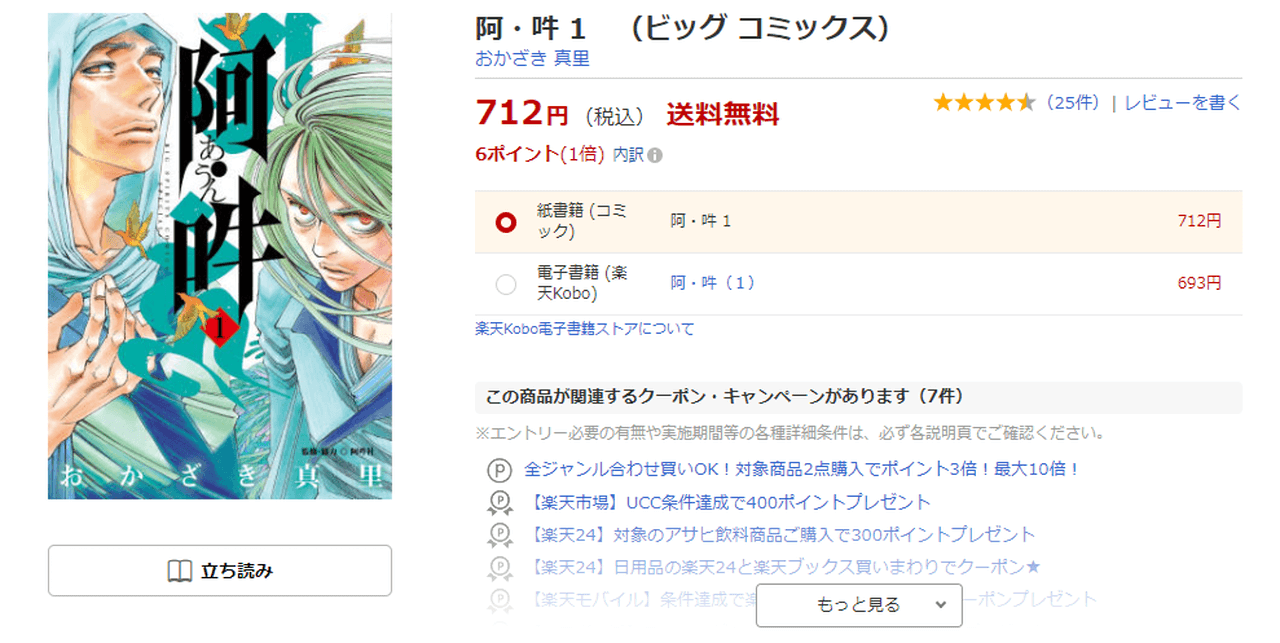Click the 立ち読み preview button
Viewport: 1280px width, 643px height.
click(220, 571)
